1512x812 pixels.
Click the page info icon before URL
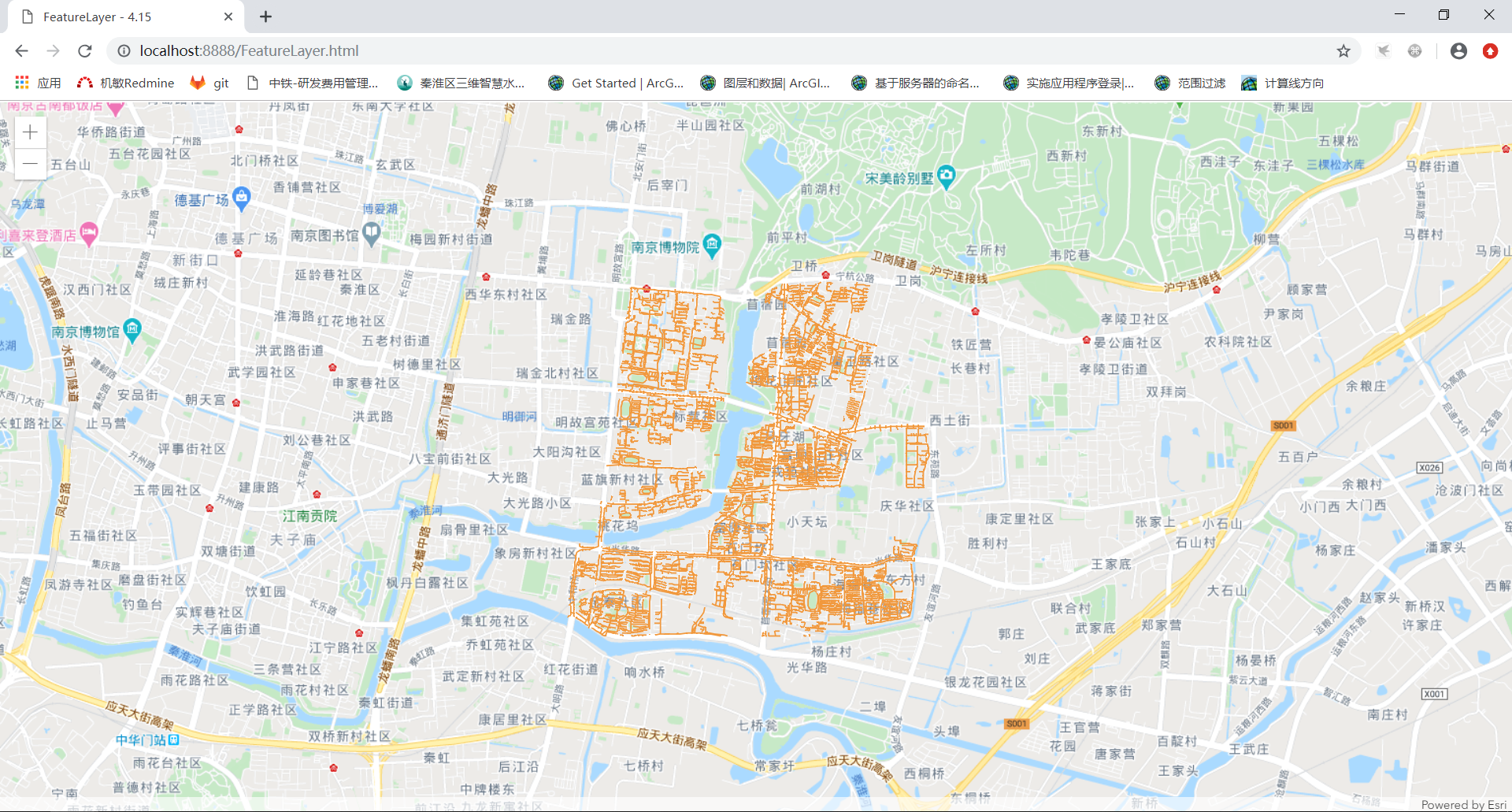point(124,50)
